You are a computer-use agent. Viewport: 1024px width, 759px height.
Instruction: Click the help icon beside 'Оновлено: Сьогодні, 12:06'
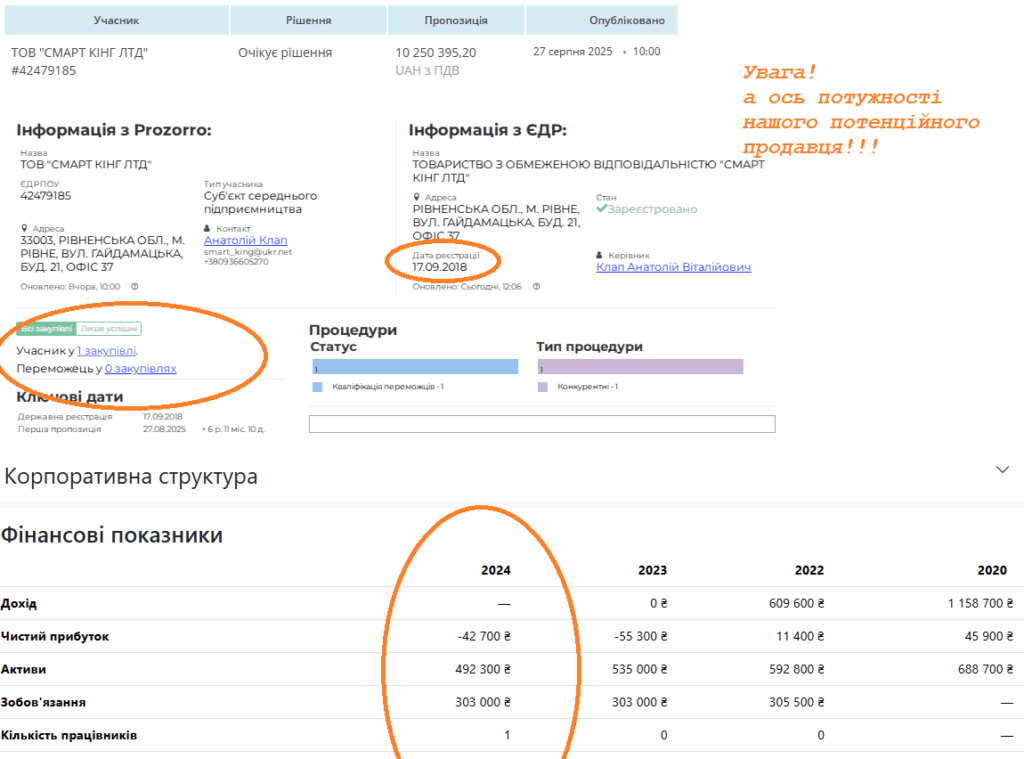tap(537, 286)
